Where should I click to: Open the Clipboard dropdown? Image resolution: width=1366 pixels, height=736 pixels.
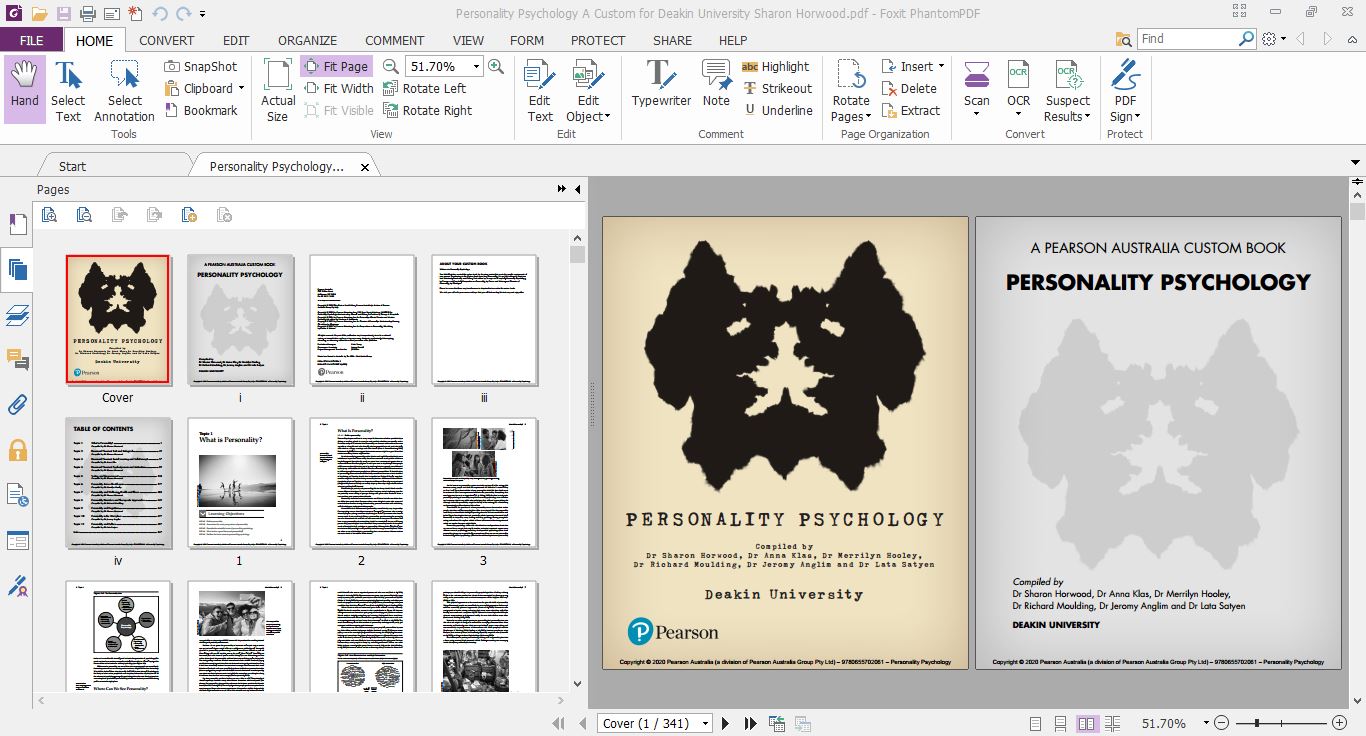coord(242,88)
